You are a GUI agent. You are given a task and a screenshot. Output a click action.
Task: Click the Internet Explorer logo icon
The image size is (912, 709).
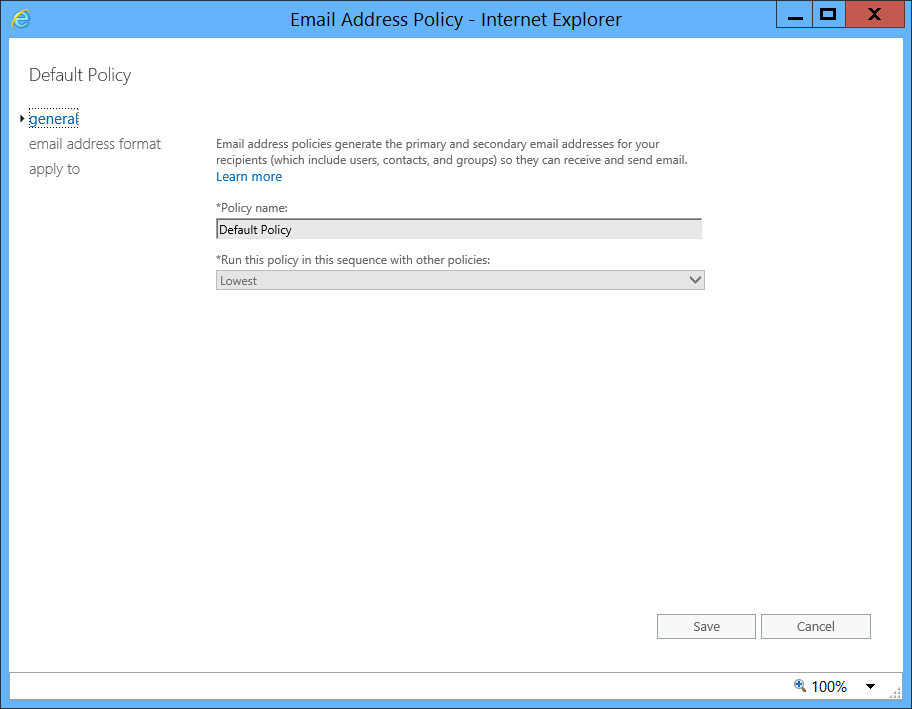click(x=21, y=19)
